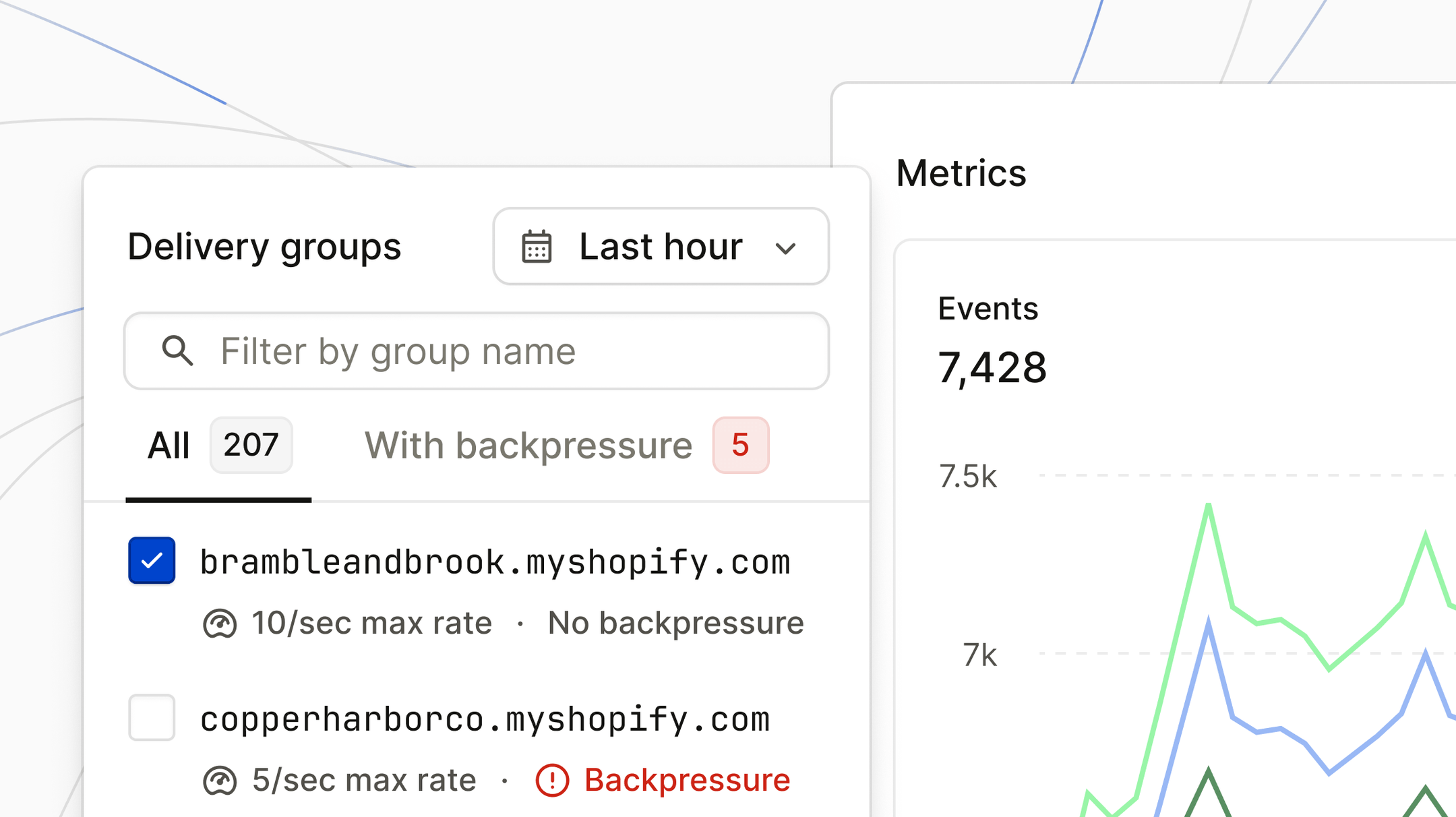Image resolution: width=1456 pixels, height=817 pixels.
Task: Click the 7.5k axis label
Action: (x=968, y=477)
